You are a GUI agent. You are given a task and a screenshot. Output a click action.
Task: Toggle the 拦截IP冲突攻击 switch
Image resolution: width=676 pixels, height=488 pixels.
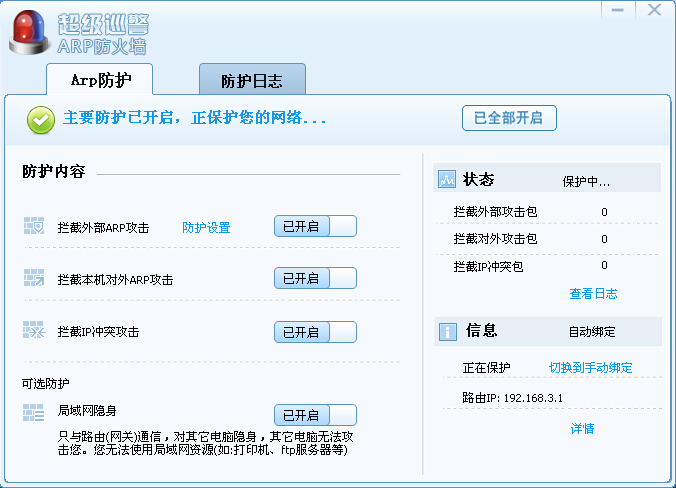point(315,332)
